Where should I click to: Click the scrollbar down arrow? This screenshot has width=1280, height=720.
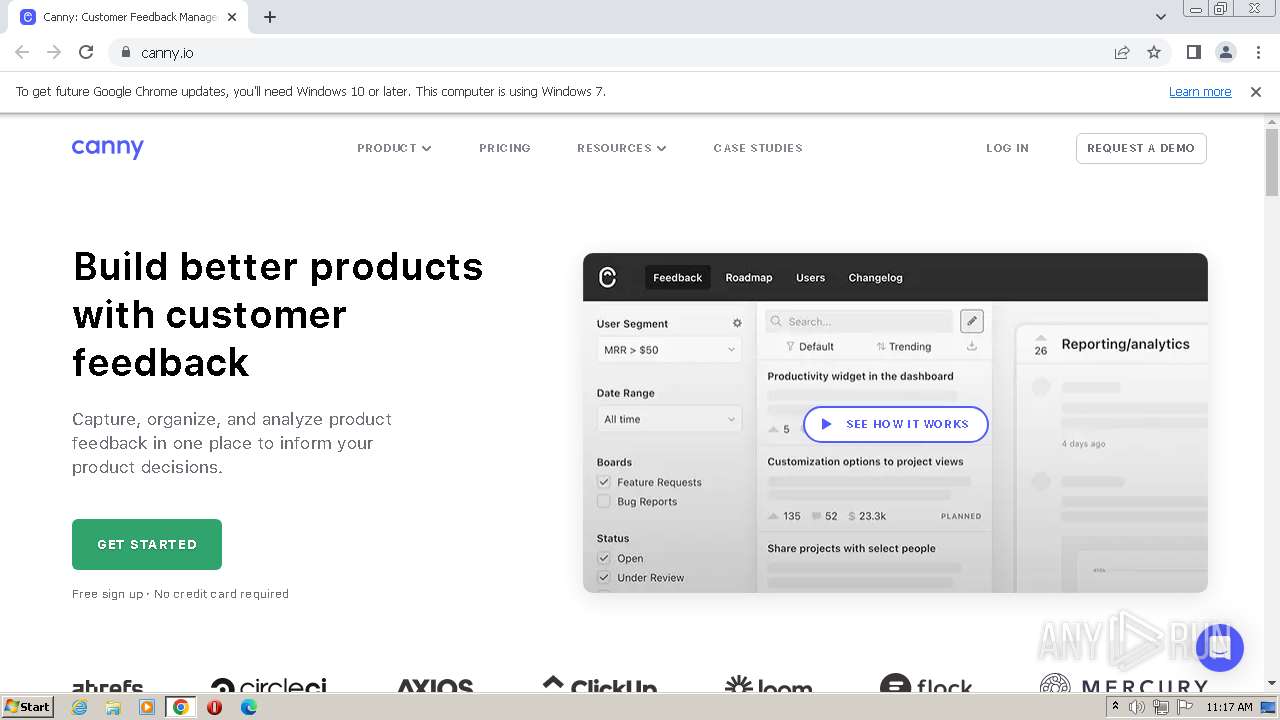pyautogui.click(x=1272, y=683)
